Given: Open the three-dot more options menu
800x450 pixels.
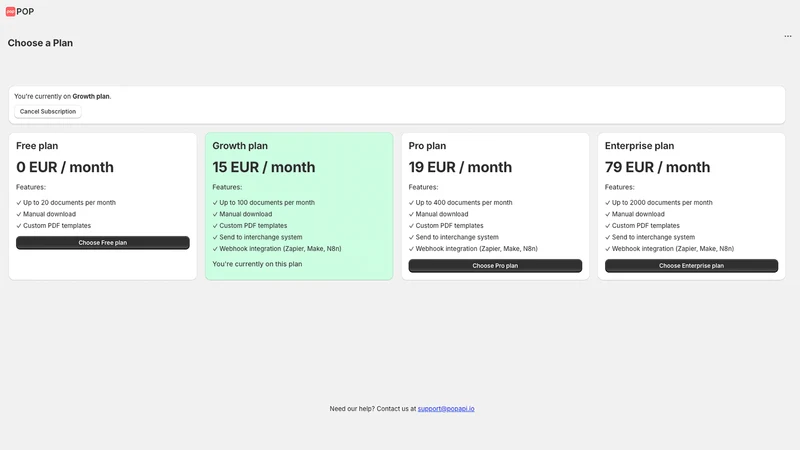Looking at the screenshot, I should pyautogui.click(x=788, y=36).
